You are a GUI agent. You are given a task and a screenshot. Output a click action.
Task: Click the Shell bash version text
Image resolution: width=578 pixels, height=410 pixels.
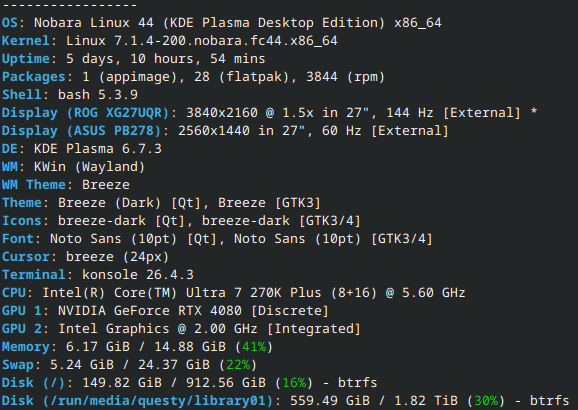point(98,95)
